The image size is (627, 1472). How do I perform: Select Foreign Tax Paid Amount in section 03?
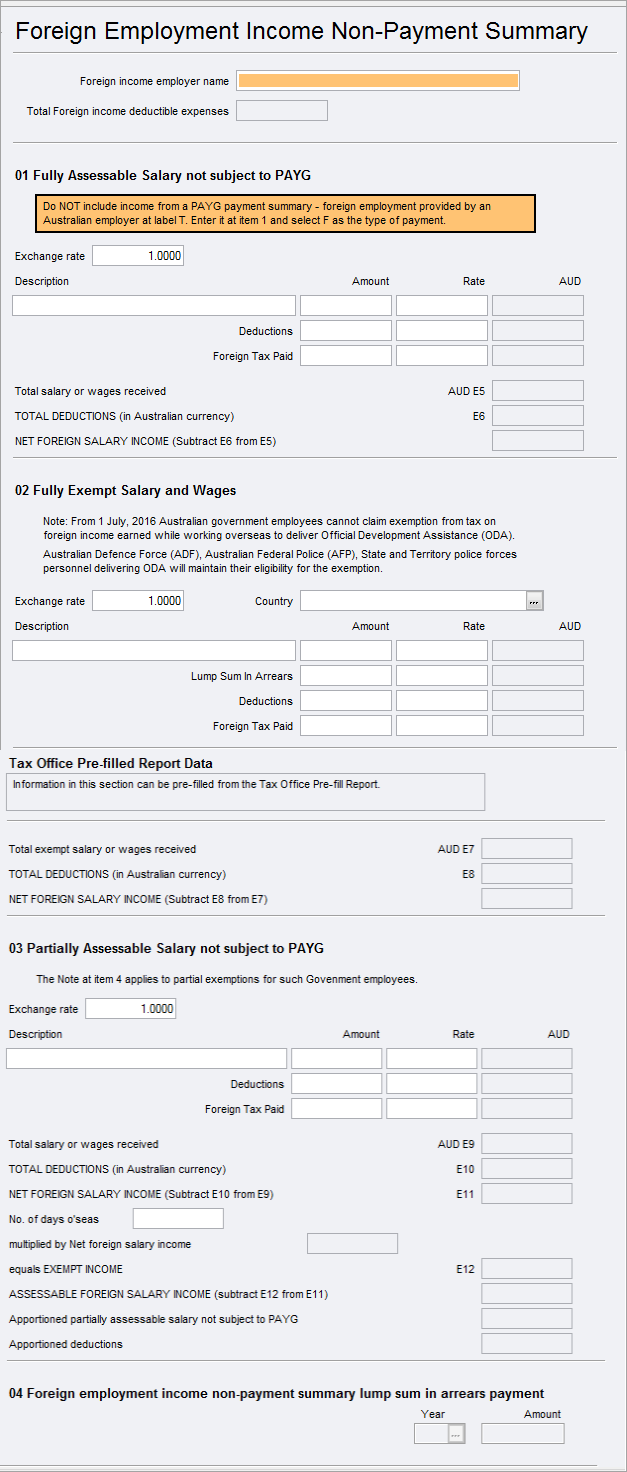[337, 1109]
